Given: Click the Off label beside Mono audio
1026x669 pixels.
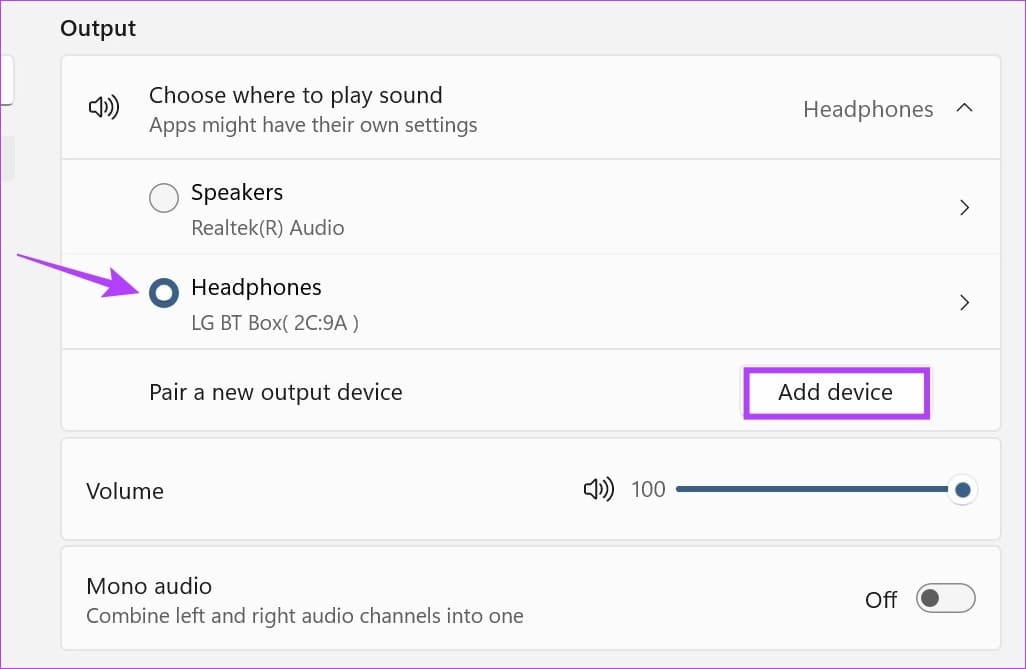Looking at the screenshot, I should click(x=881, y=600).
